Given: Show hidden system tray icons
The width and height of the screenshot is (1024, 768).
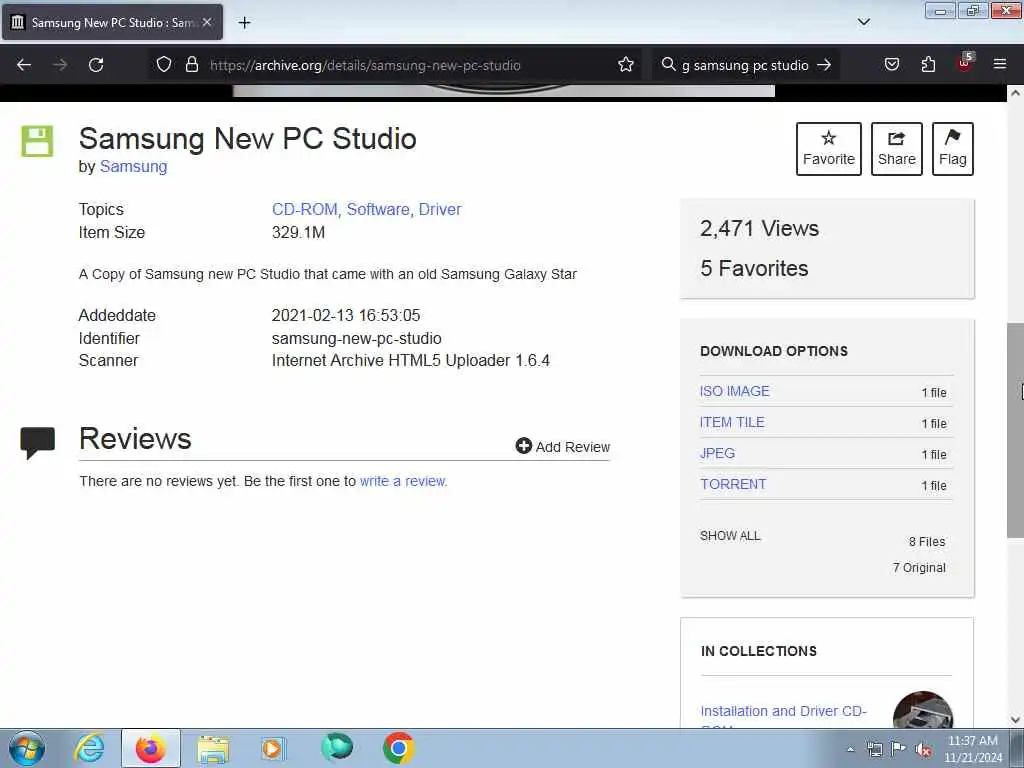Looking at the screenshot, I should point(850,749).
